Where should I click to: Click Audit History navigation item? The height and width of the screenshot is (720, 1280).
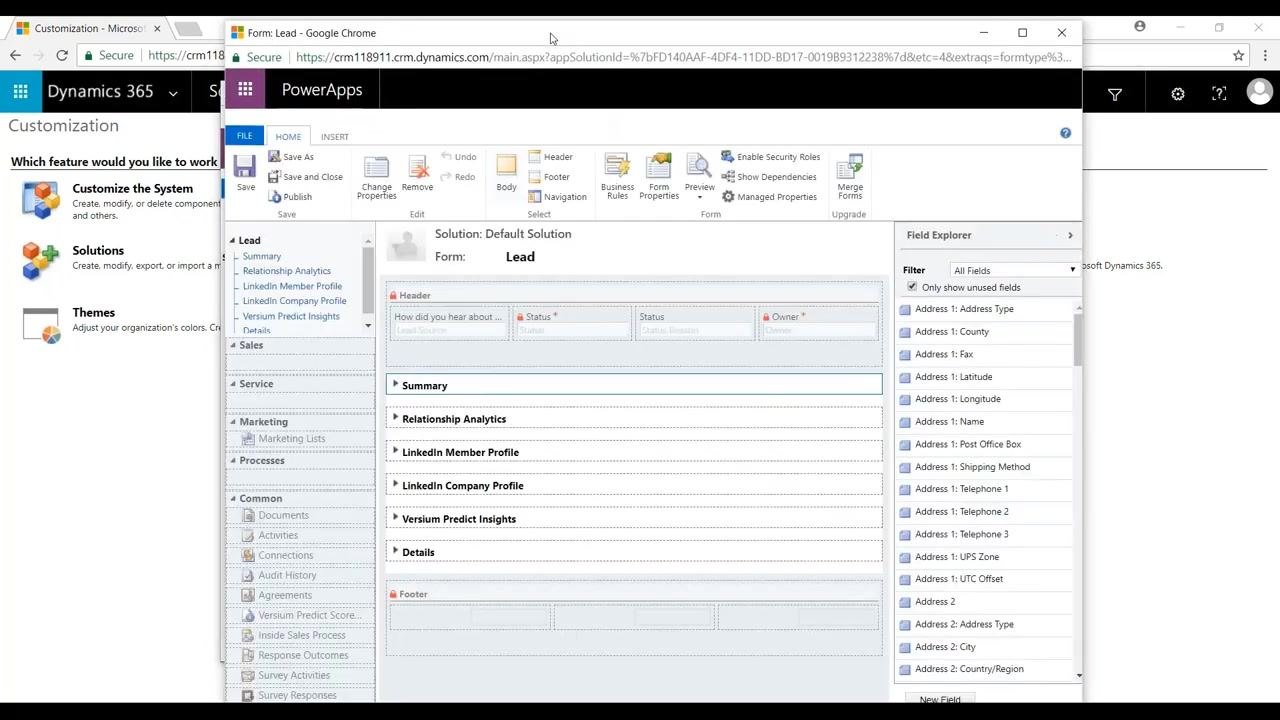(x=287, y=575)
